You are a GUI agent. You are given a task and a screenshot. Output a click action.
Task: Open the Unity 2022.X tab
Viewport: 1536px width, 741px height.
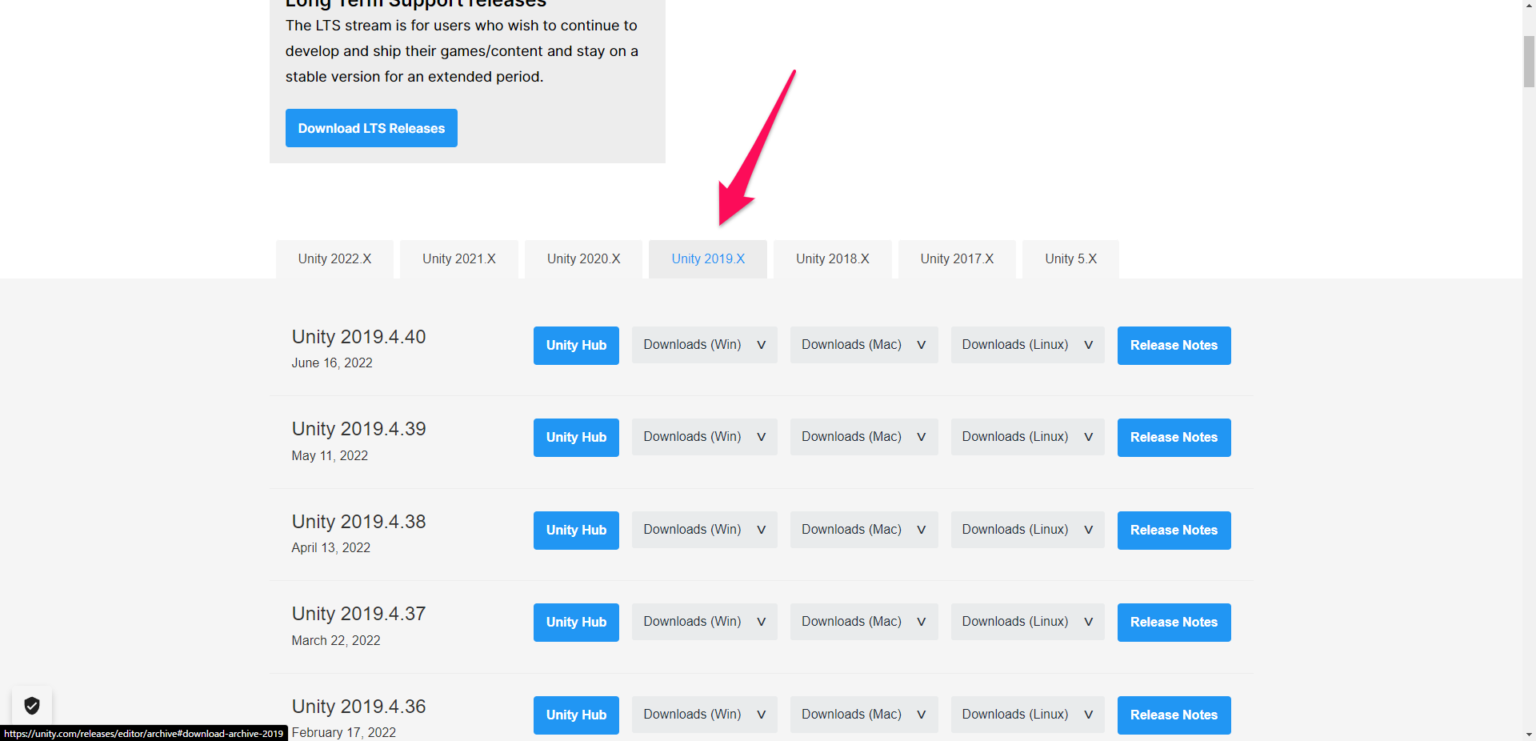click(x=334, y=259)
